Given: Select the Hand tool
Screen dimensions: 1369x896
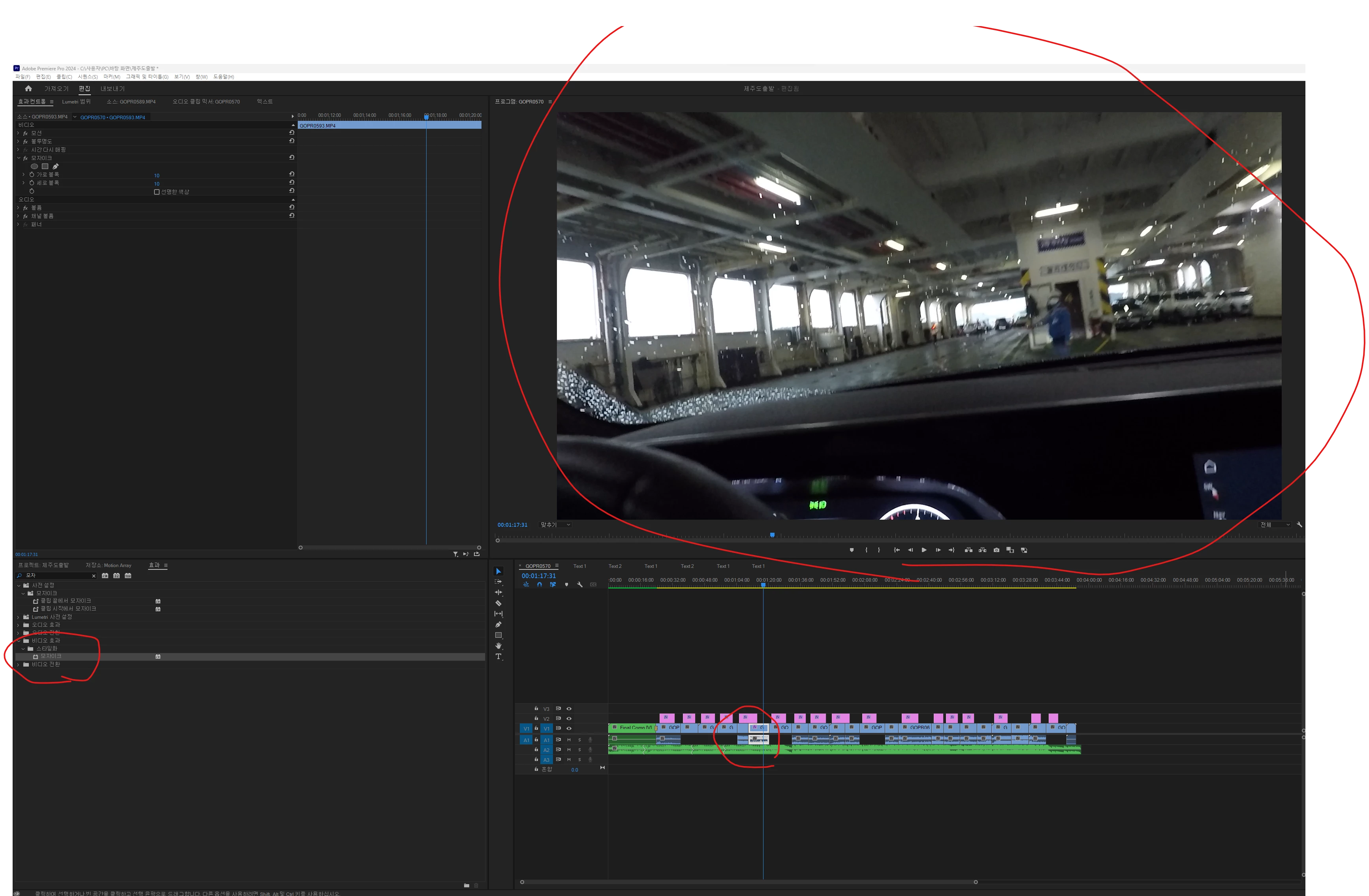Looking at the screenshot, I should (x=498, y=646).
